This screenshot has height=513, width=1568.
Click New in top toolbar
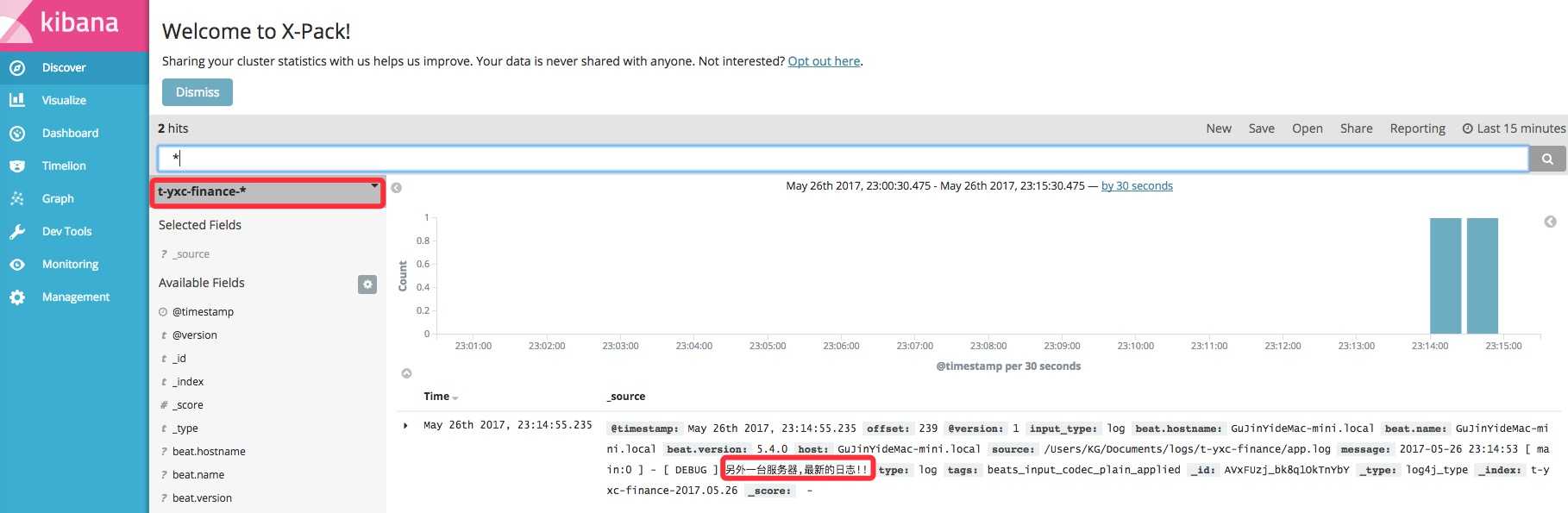click(x=1219, y=128)
